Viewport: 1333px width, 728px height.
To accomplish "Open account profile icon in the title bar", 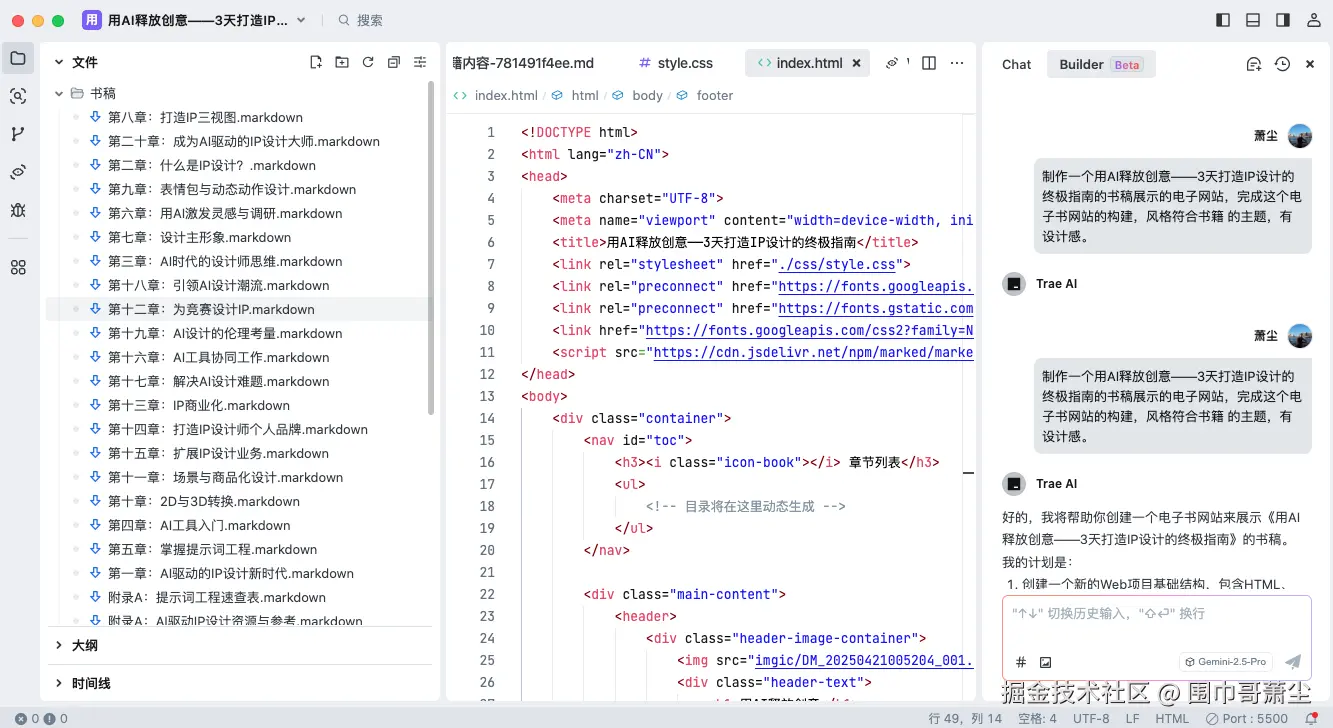I will 1313,20.
